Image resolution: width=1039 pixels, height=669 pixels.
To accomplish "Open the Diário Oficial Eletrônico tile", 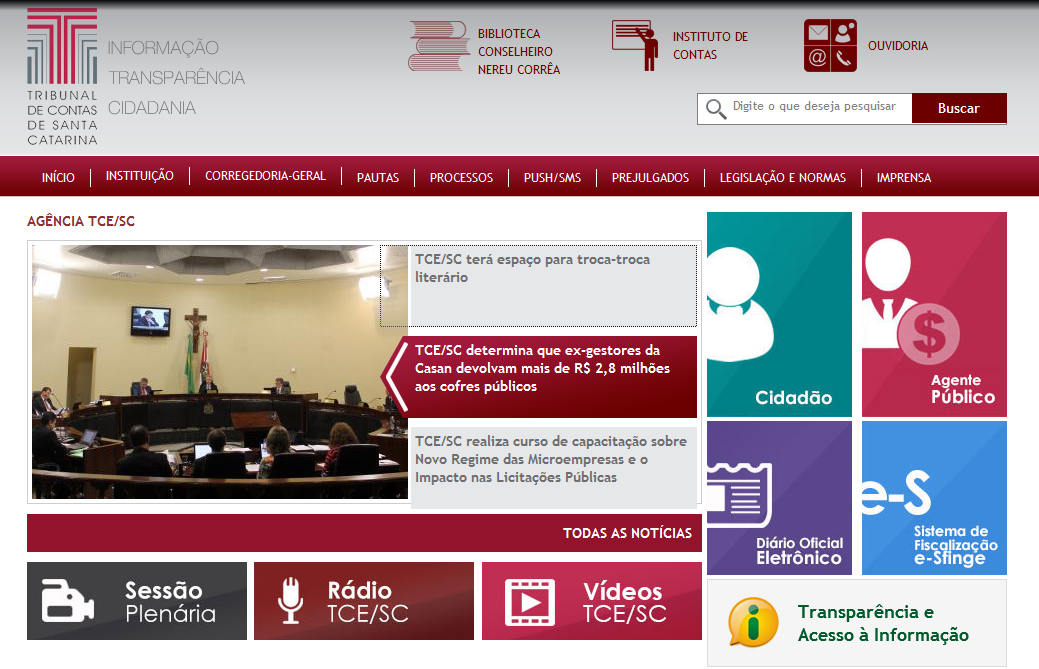I will point(779,498).
